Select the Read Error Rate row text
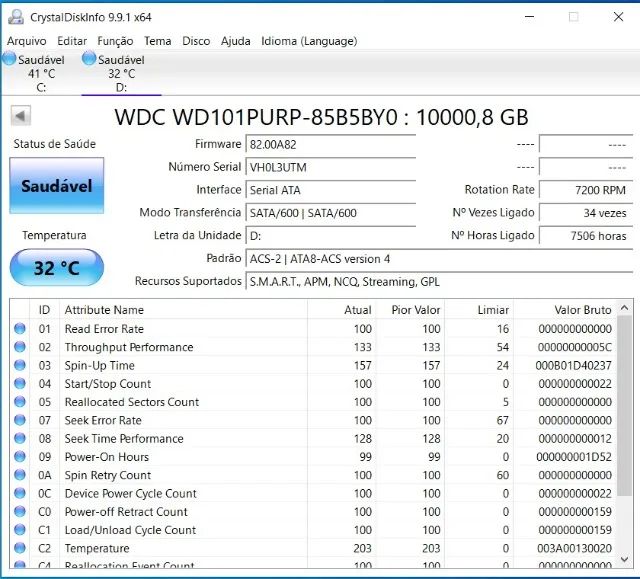This screenshot has width=640, height=579. 104,329
